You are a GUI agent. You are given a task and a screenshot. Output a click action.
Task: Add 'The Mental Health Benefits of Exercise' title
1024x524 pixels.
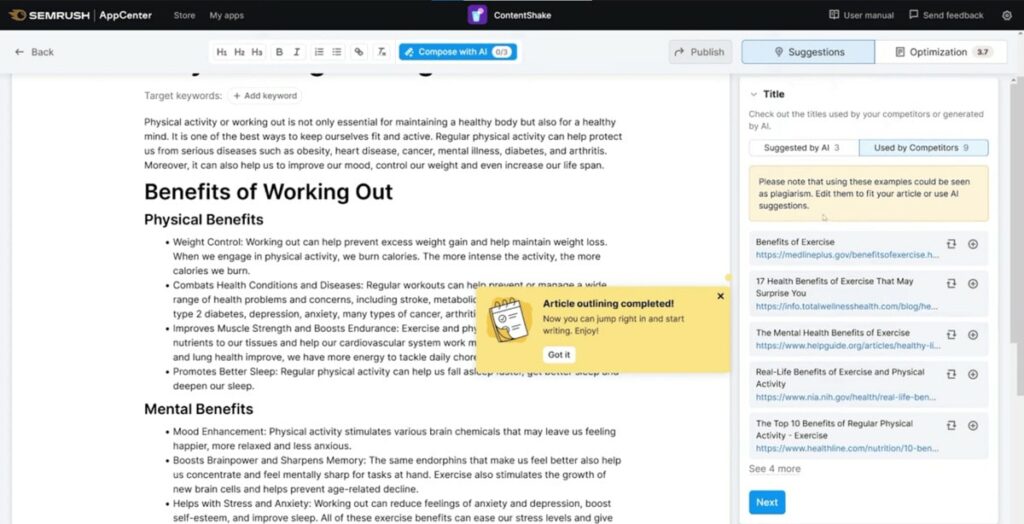(972, 335)
